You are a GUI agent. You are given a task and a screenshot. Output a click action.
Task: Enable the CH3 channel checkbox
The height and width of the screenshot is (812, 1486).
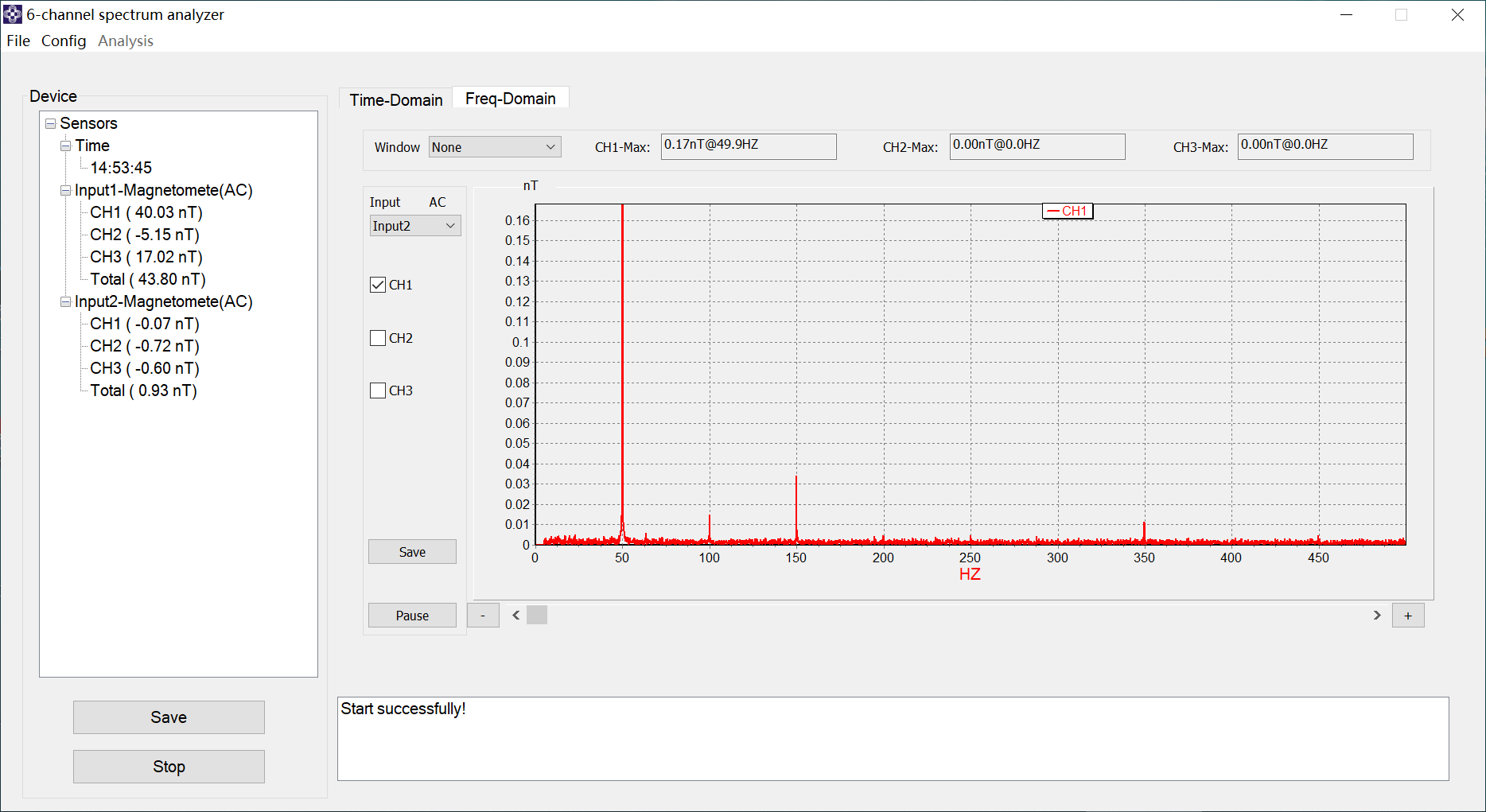(378, 390)
